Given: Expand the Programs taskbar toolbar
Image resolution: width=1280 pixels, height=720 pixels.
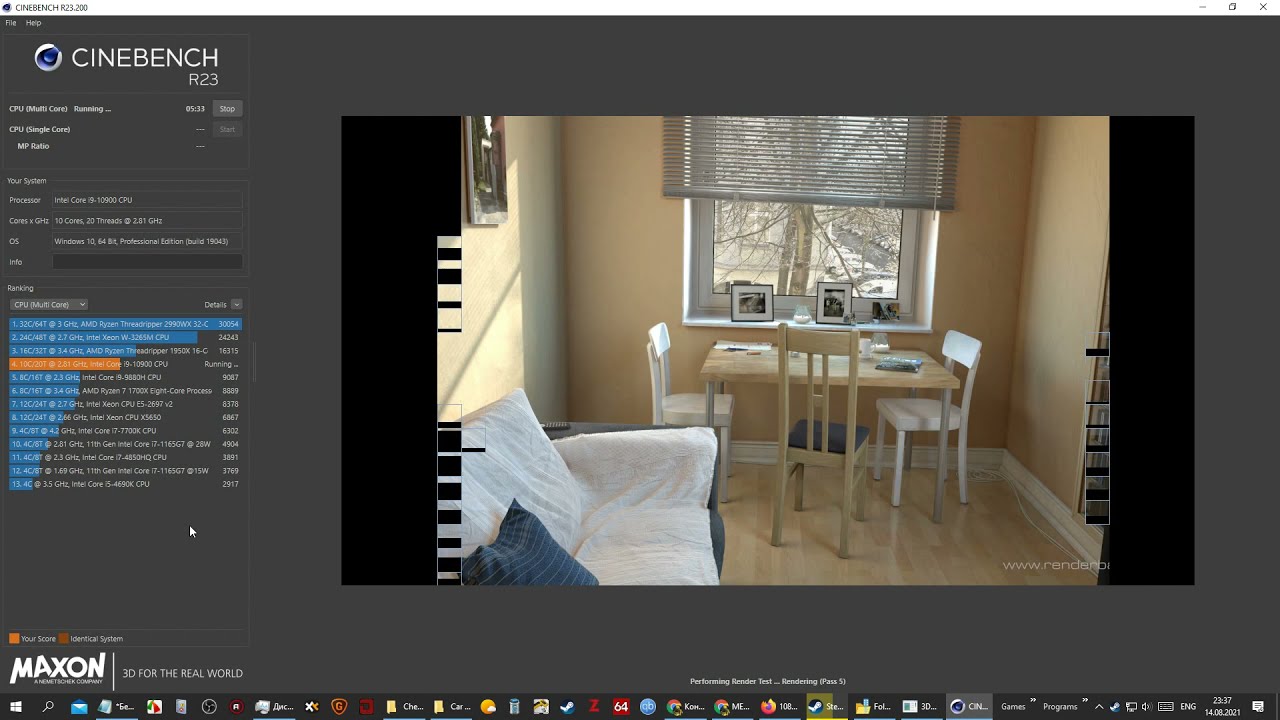Looking at the screenshot, I should pyautogui.click(x=1085, y=701).
